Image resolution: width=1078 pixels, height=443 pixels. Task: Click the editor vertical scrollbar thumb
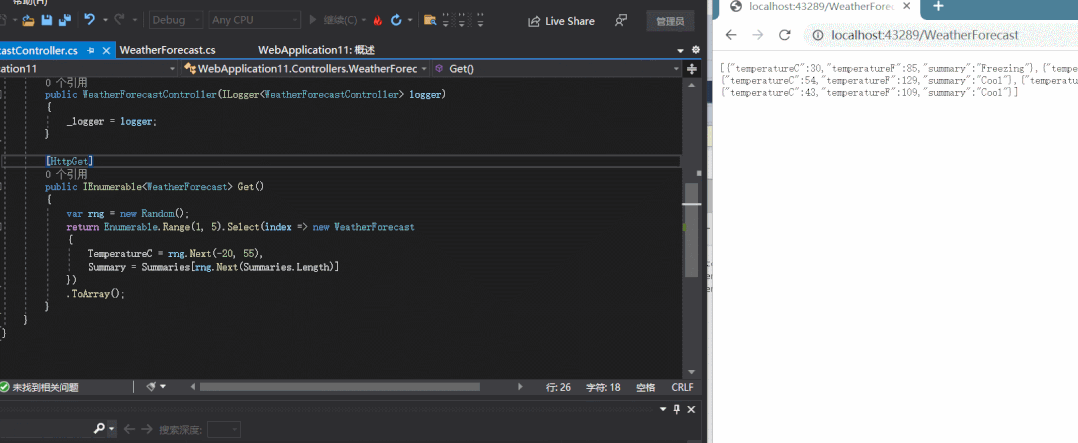click(x=692, y=230)
